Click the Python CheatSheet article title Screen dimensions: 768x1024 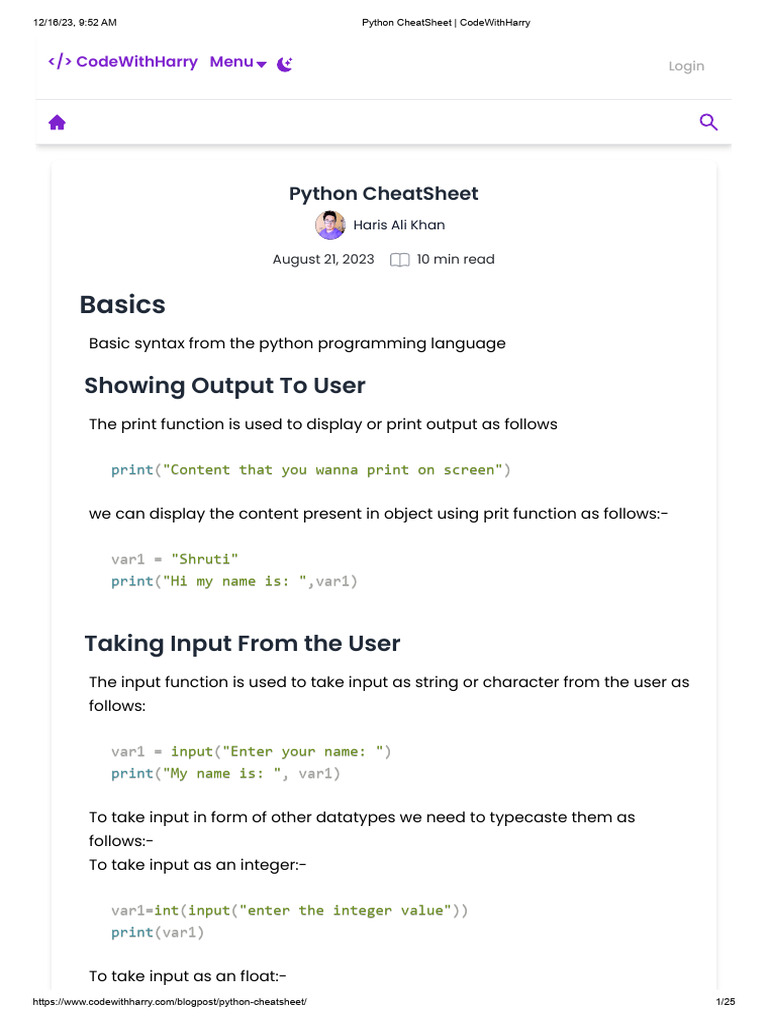(384, 194)
